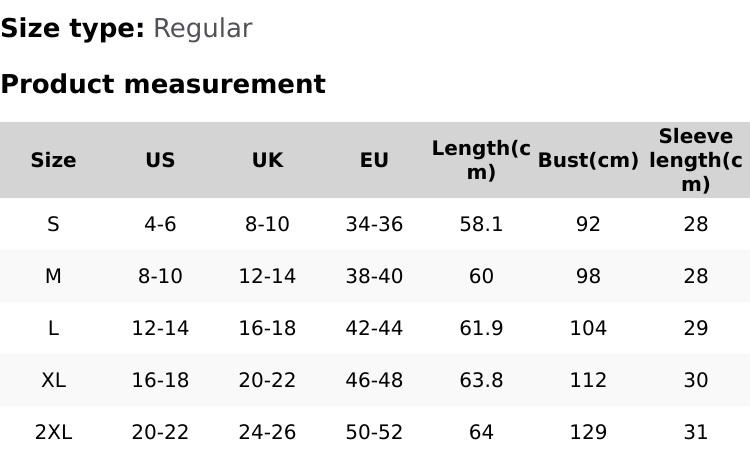Click the 63.8 length cell
Viewport: 750px width, 458px height.
pos(481,380)
